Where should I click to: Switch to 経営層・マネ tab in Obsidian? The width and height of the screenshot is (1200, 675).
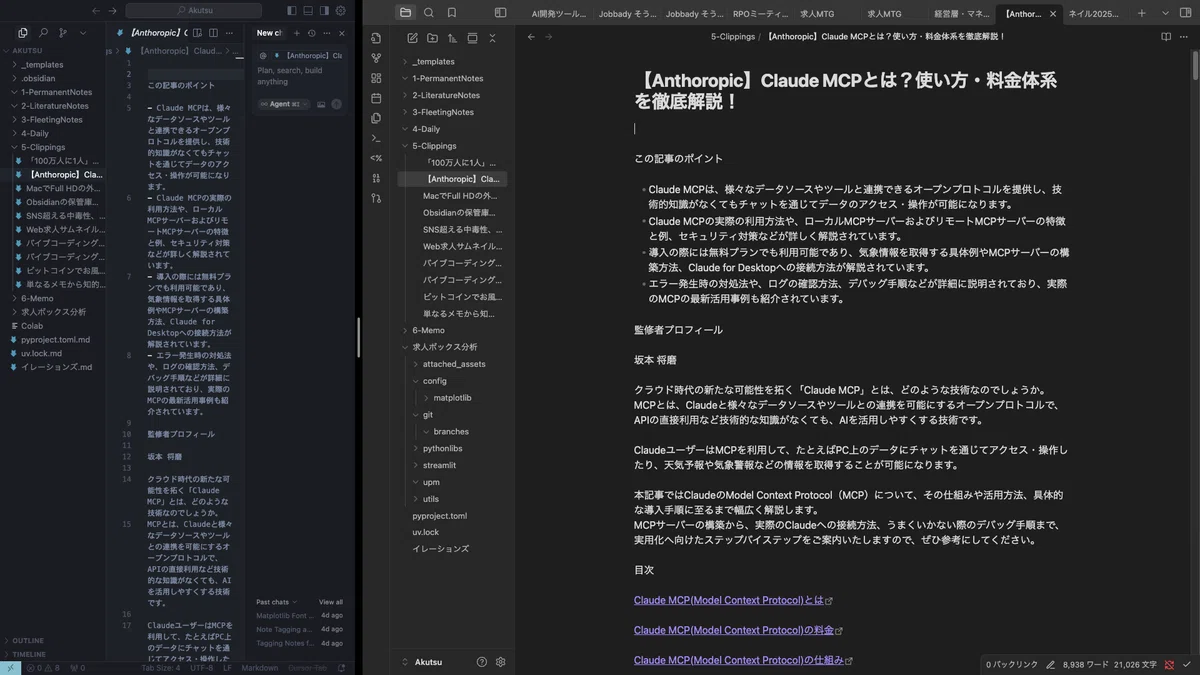(x=961, y=14)
